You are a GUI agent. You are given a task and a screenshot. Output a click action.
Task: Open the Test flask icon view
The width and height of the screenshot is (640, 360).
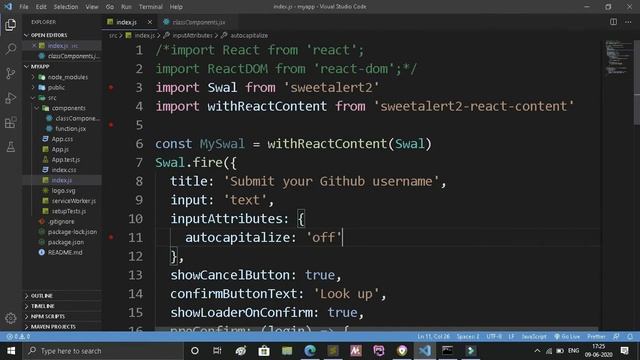(11, 147)
